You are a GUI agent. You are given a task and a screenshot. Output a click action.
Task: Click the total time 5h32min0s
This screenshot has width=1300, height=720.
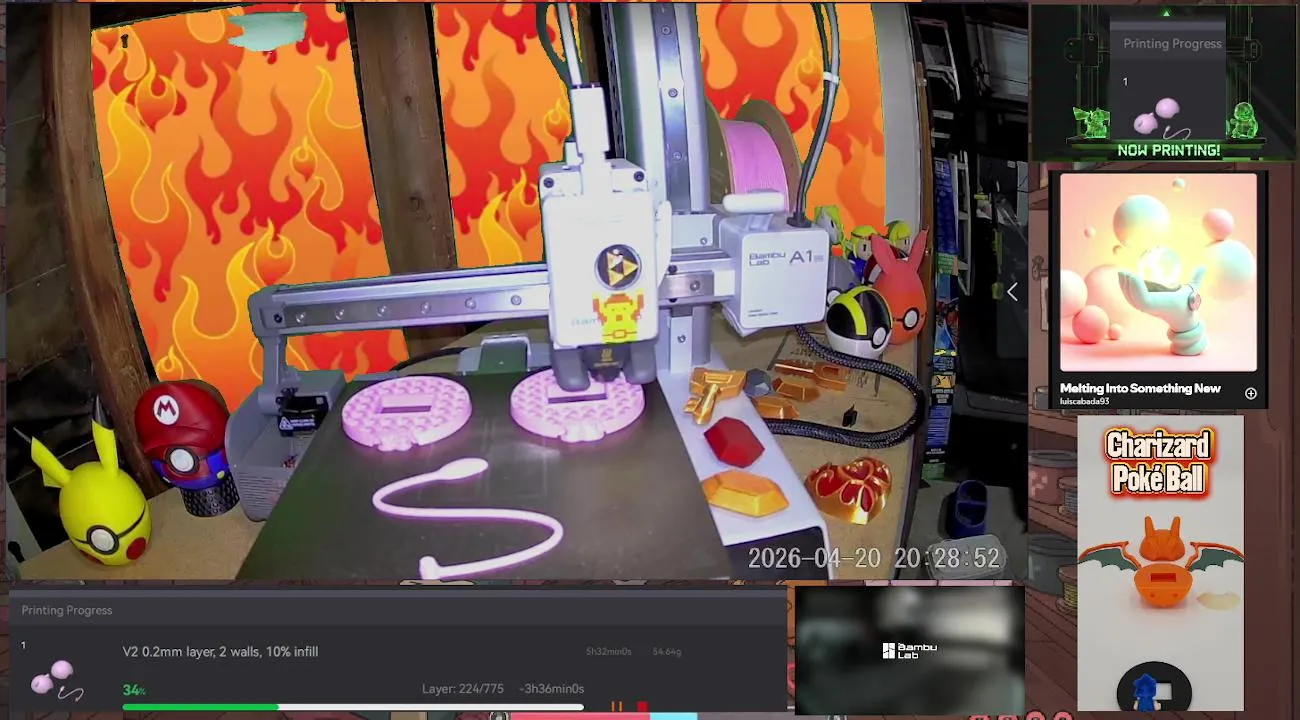point(608,652)
